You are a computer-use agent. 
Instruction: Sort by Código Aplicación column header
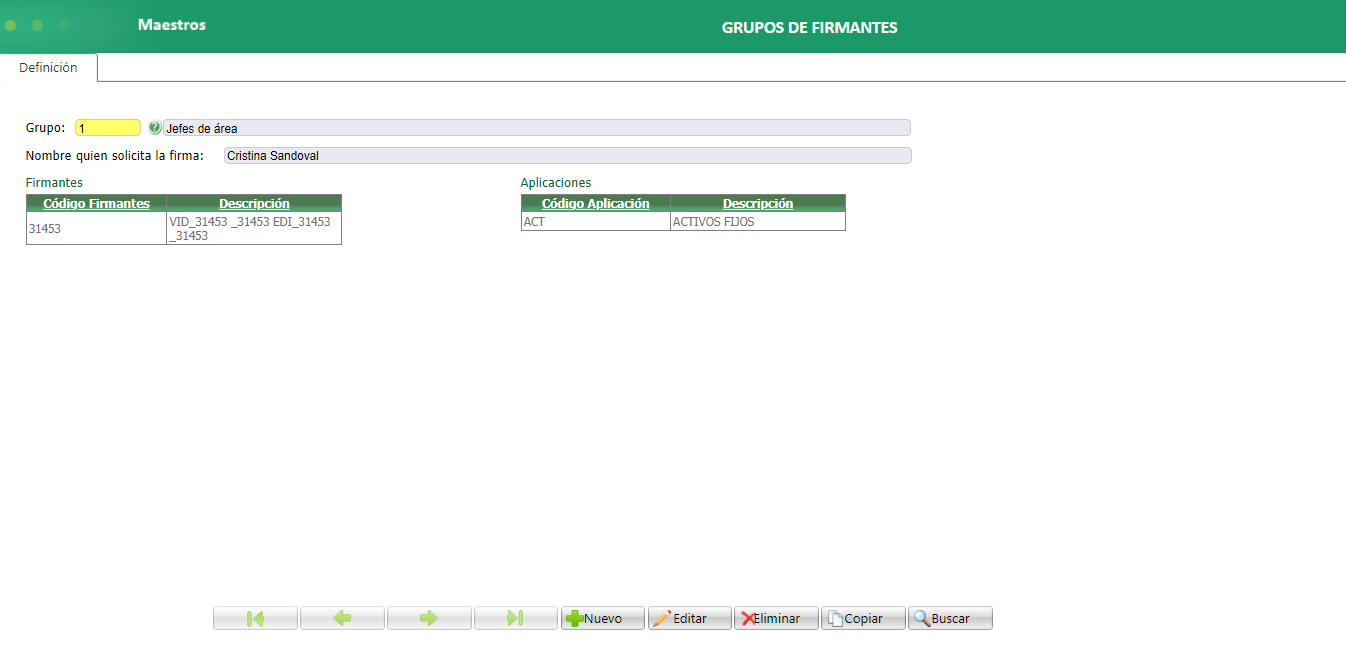coord(596,203)
